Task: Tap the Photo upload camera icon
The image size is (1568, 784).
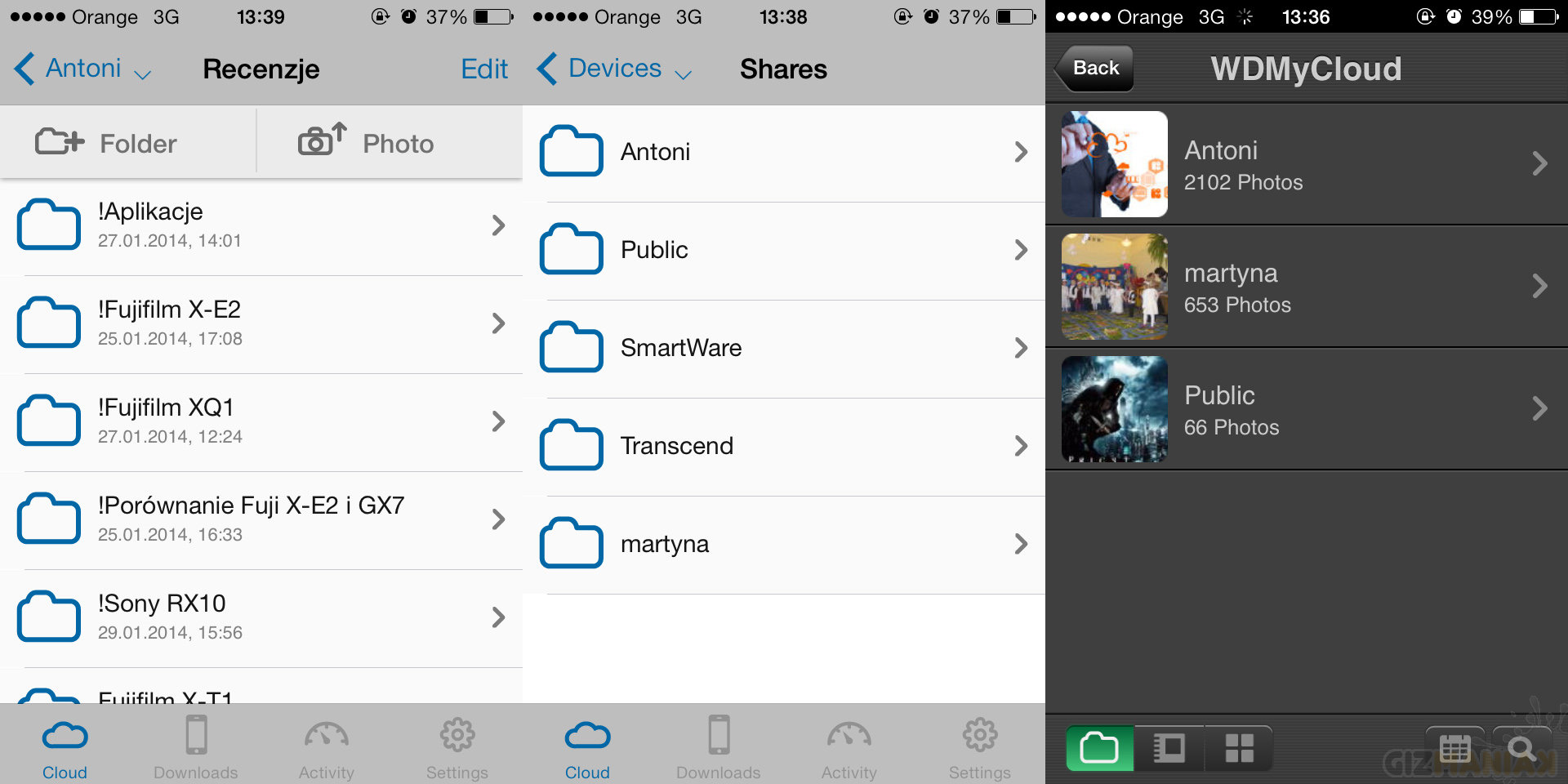Action: [321, 140]
